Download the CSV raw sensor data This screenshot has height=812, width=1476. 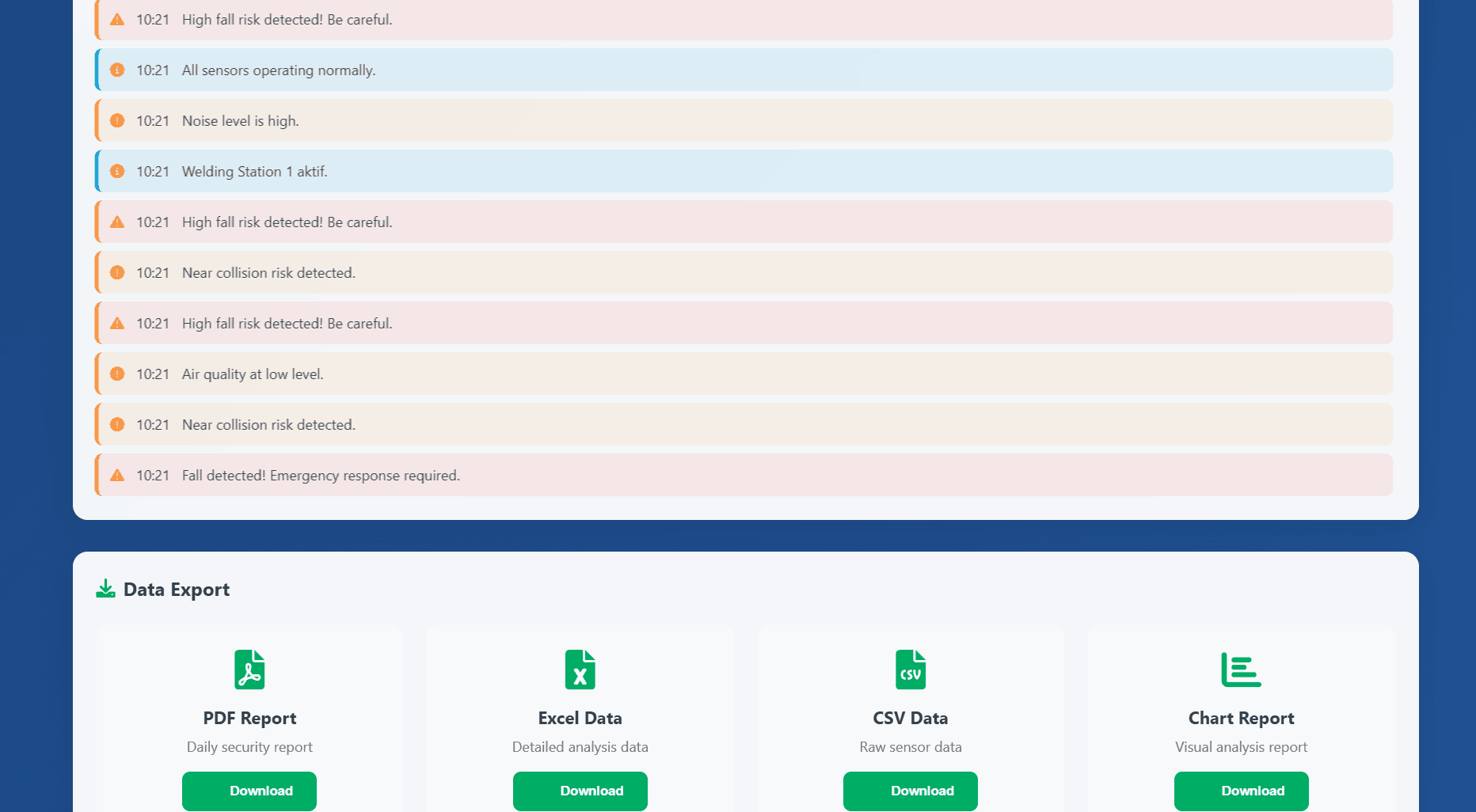click(x=910, y=791)
